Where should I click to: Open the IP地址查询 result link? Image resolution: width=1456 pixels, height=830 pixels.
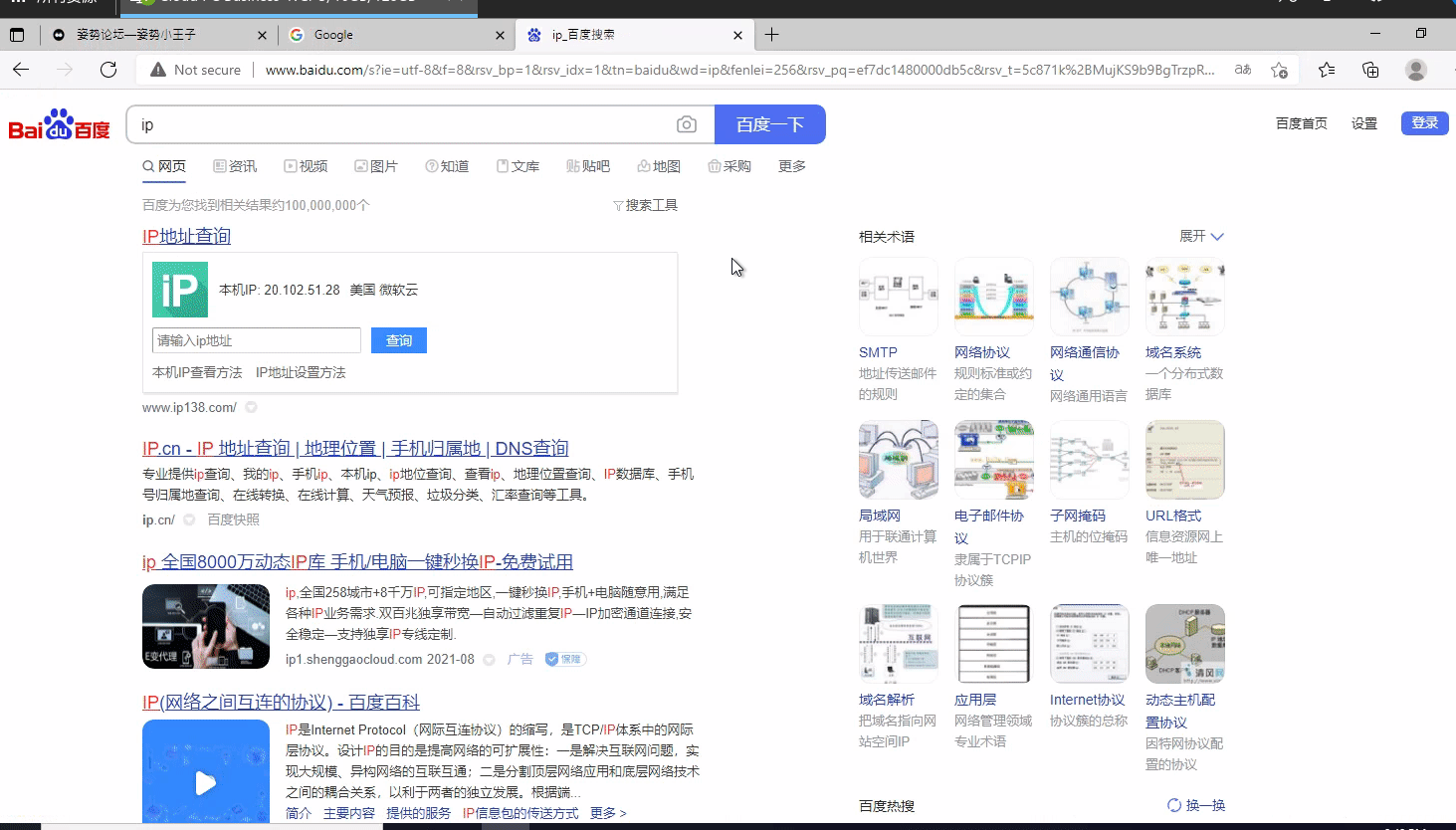[x=186, y=236]
